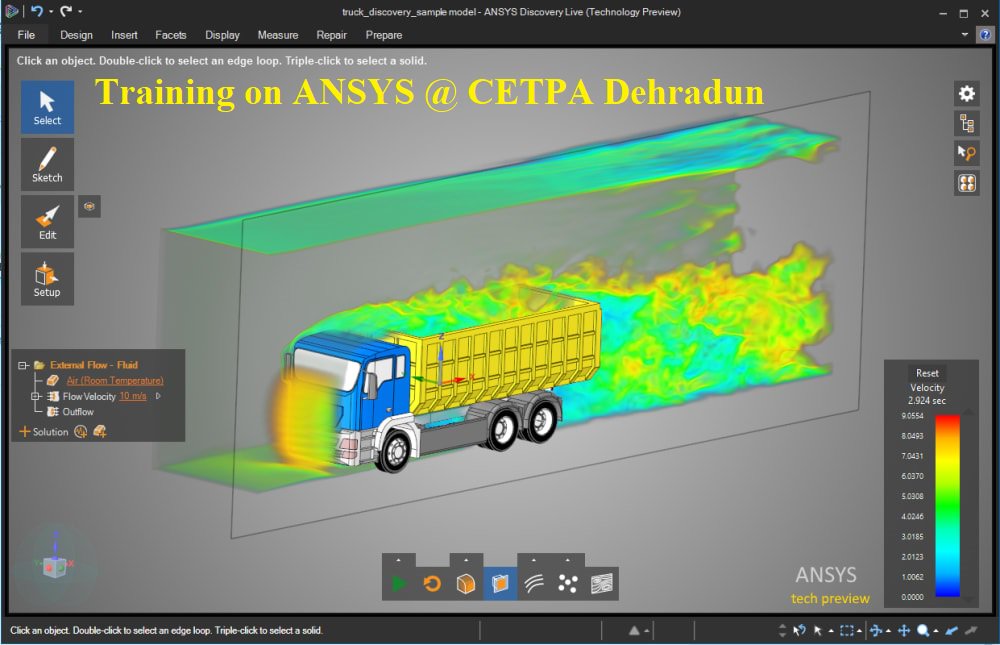Expand options above the solid body icon

[466, 560]
